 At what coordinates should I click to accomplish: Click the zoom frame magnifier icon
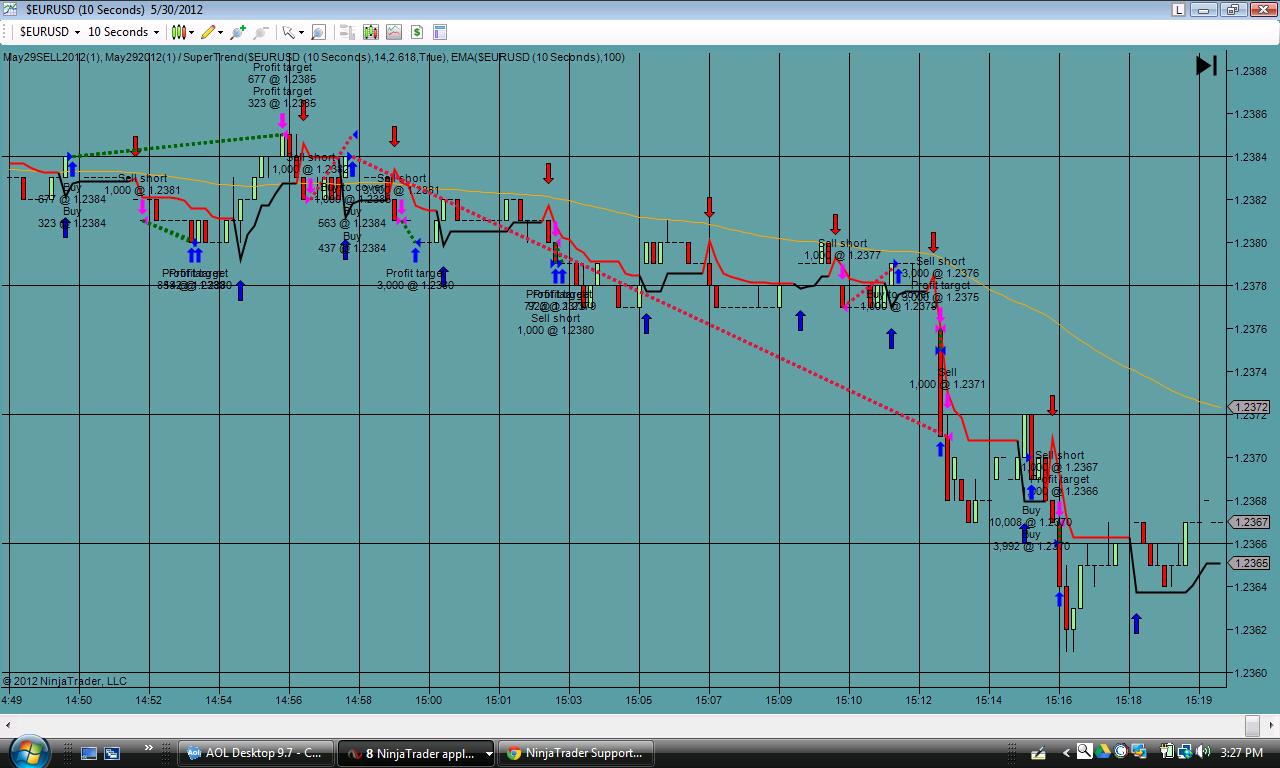[319, 32]
